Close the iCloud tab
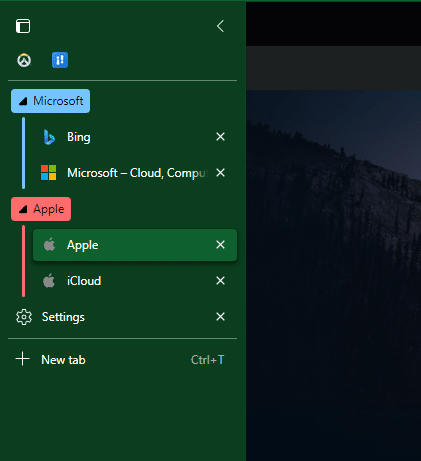Viewport: 421px width, 461px height. pyautogui.click(x=220, y=281)
